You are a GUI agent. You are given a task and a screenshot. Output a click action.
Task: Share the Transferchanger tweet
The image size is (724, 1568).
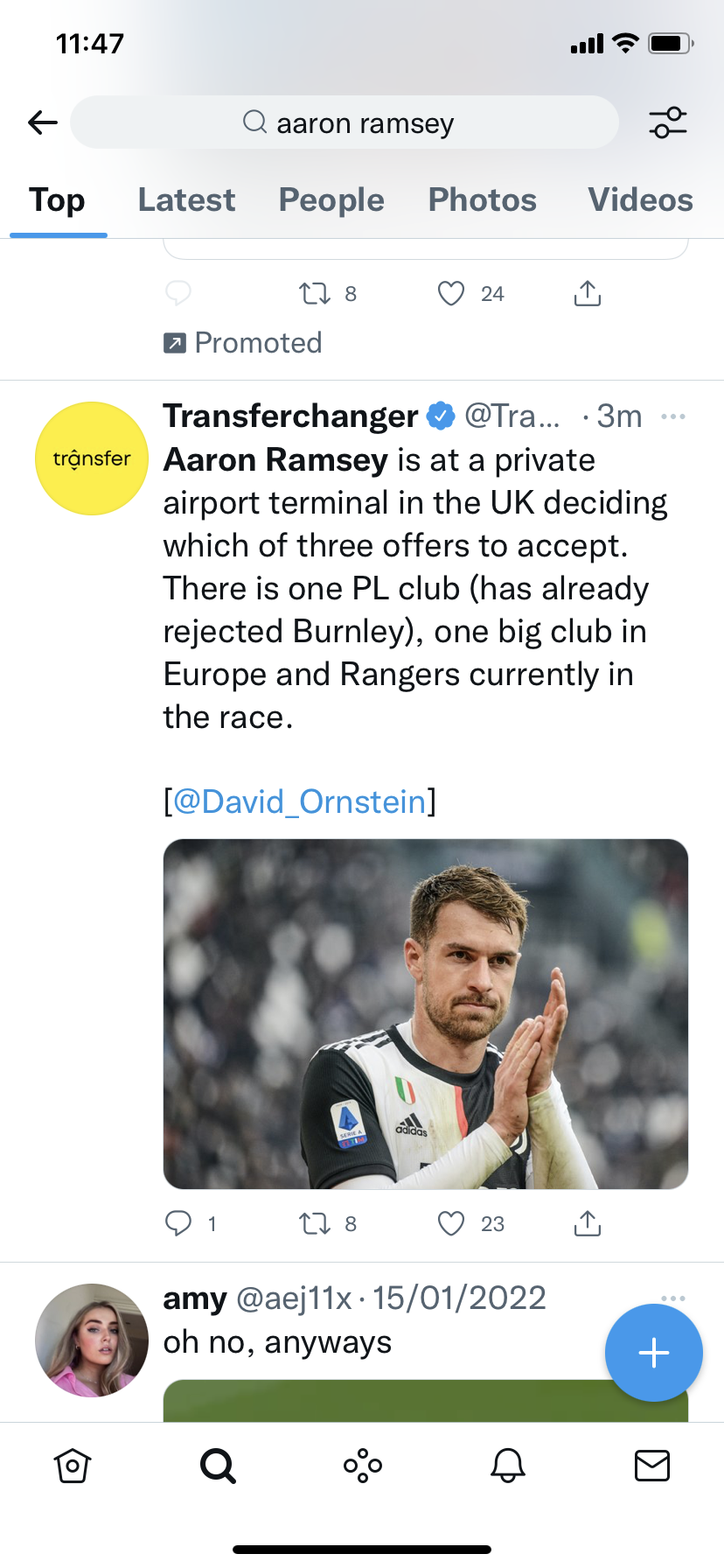588,1222
